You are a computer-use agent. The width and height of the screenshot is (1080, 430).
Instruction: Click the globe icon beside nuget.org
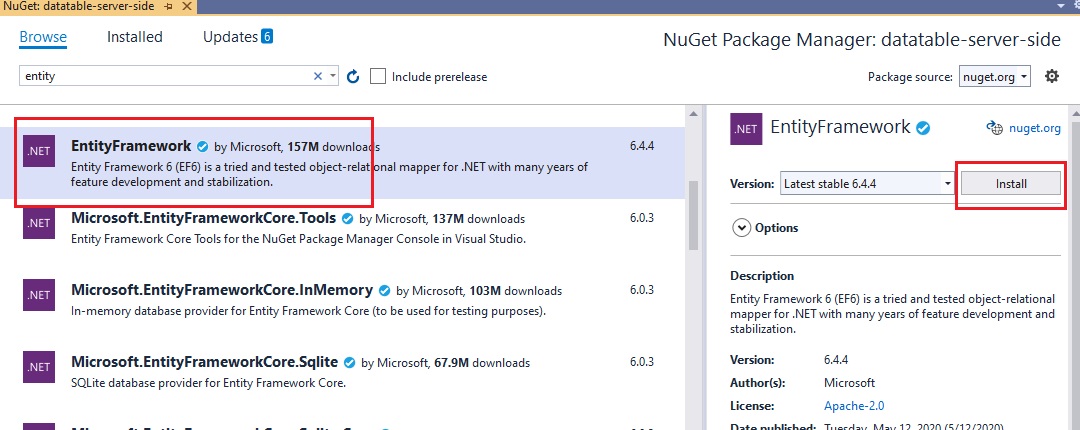(994, 127)
